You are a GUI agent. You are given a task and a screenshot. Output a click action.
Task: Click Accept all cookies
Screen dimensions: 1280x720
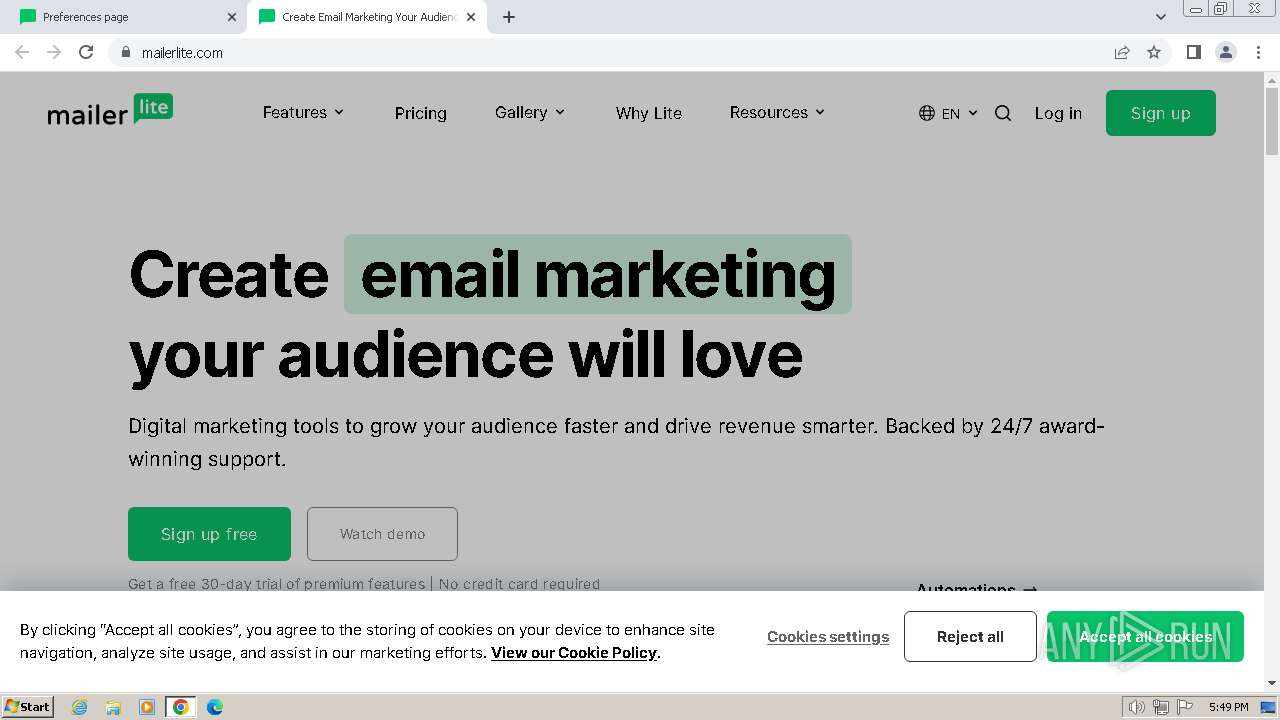1145,637
